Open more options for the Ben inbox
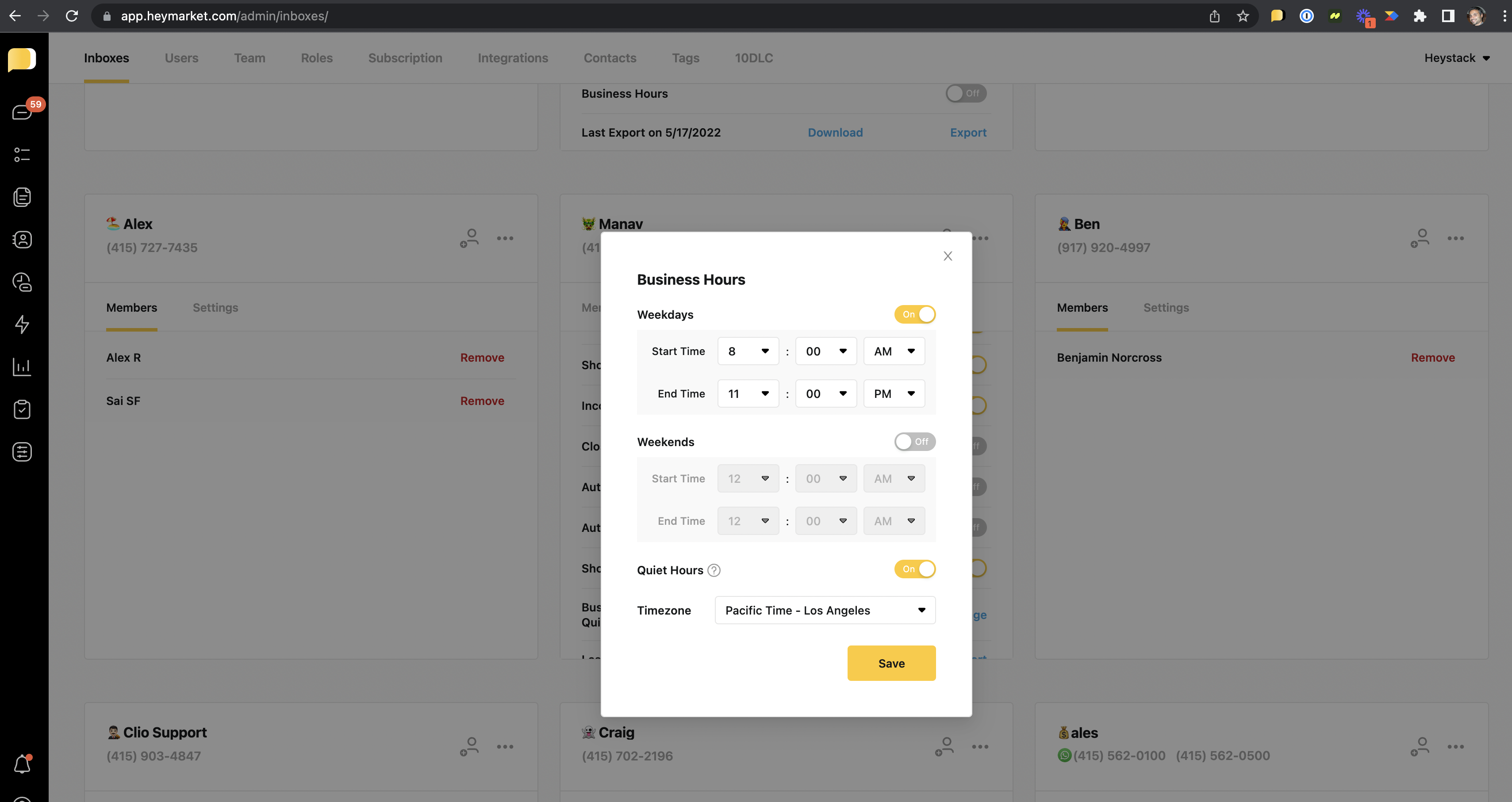1512x802 pixels. click(x=1456, y=238)
